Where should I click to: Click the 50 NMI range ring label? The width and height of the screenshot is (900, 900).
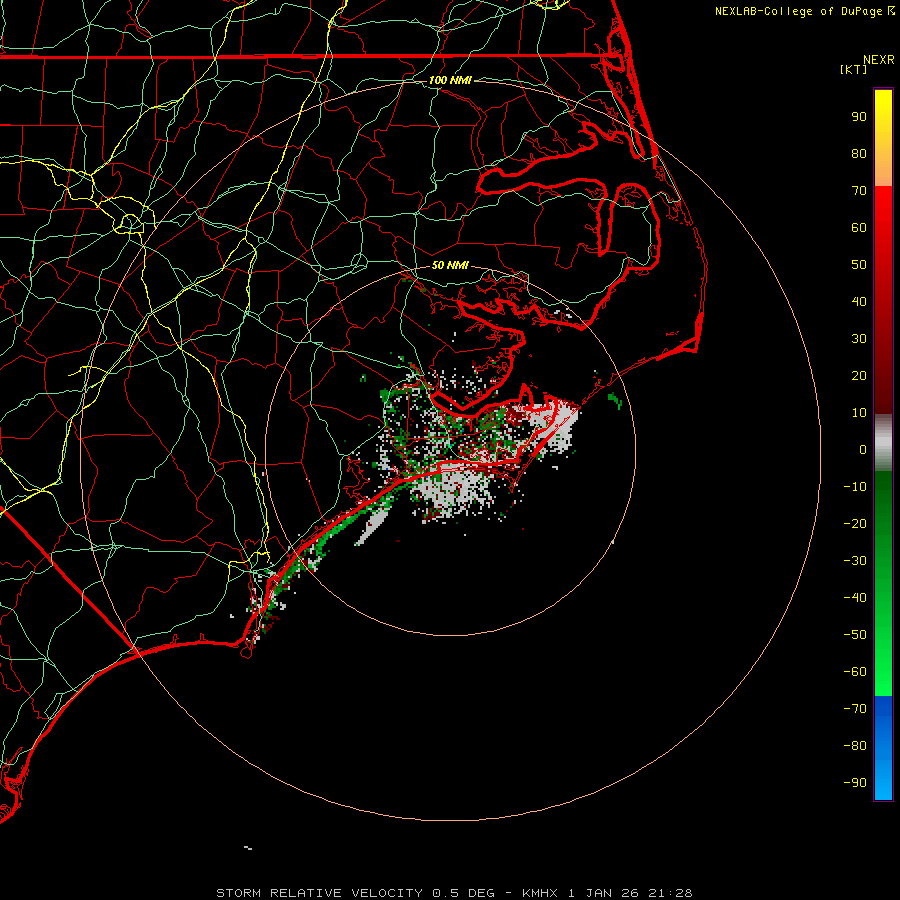pyautogui.click(x=450, y=265)
